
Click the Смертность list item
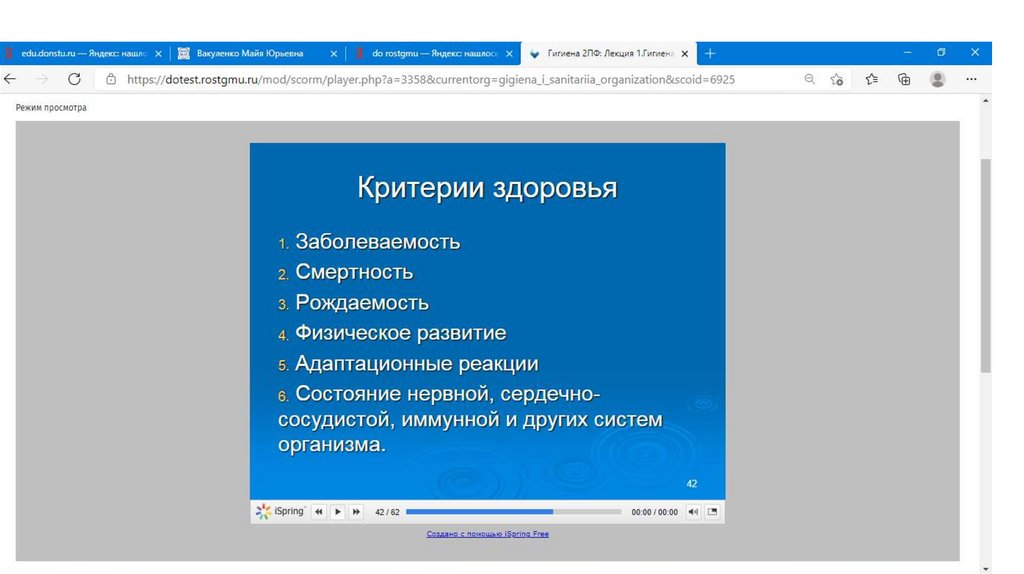coord(354,272)
